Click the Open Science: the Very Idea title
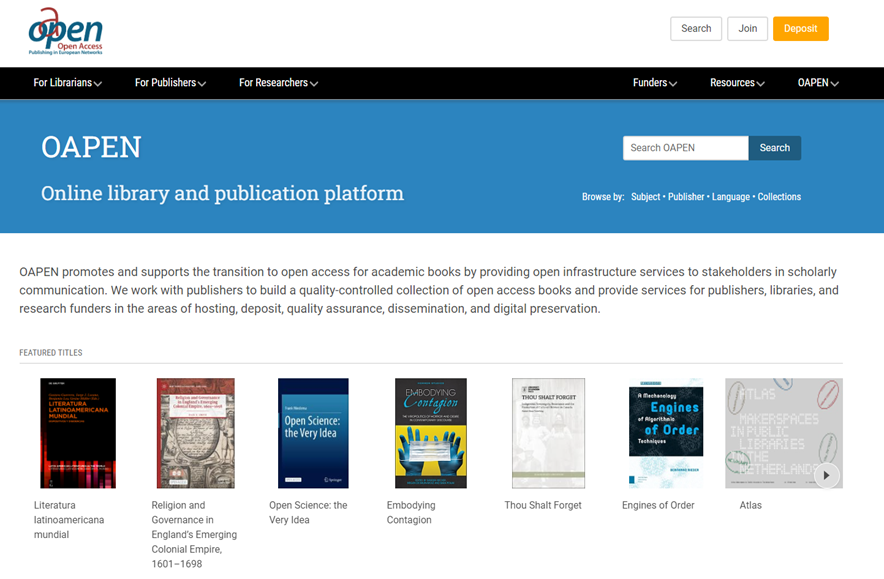 [x=308, y=512]
